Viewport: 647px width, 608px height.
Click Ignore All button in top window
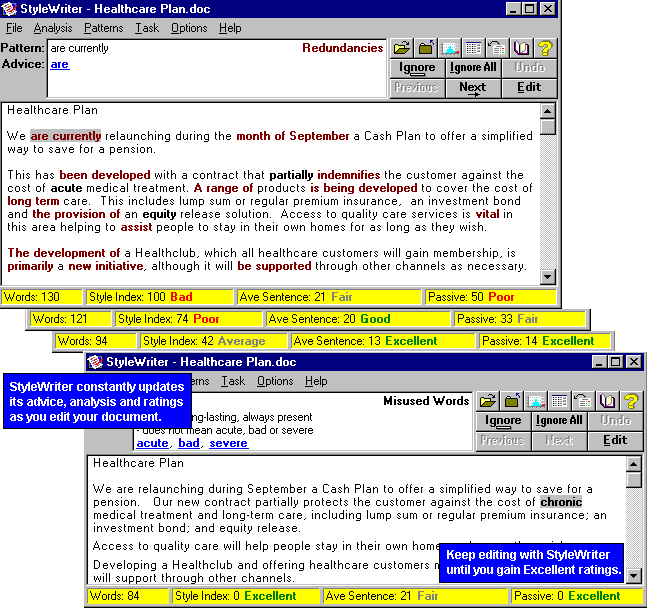point(473,68)
